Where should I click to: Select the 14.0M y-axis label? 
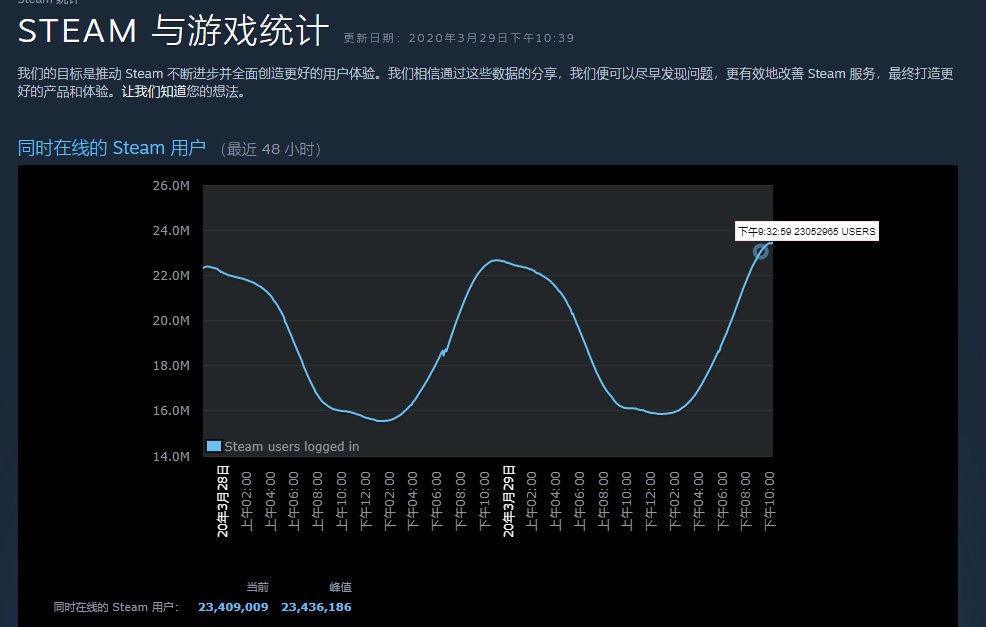(171, 456)
